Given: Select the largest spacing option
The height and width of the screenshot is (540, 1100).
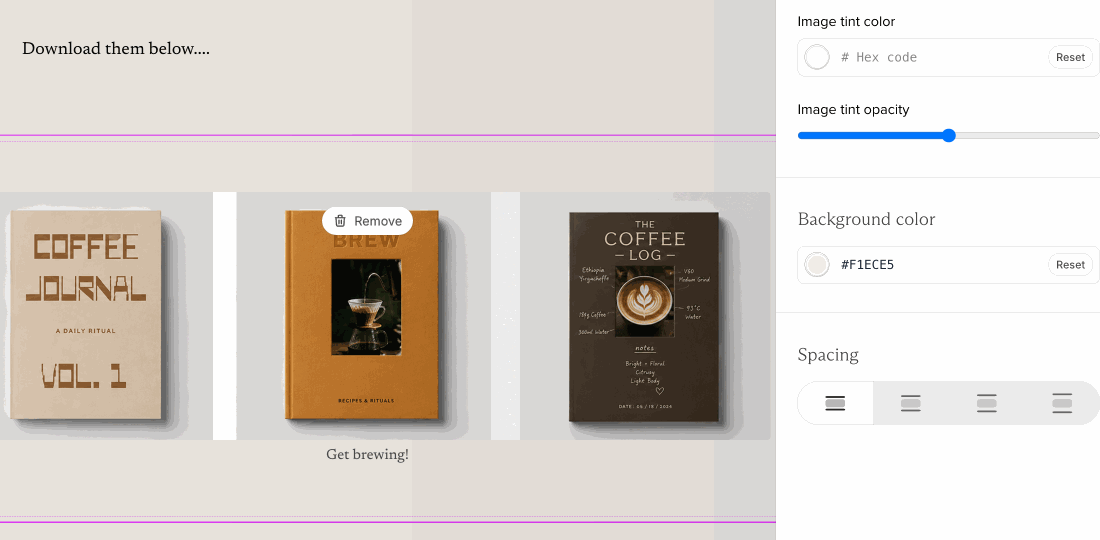Looking at the screenshot, I should [1062, 403].
